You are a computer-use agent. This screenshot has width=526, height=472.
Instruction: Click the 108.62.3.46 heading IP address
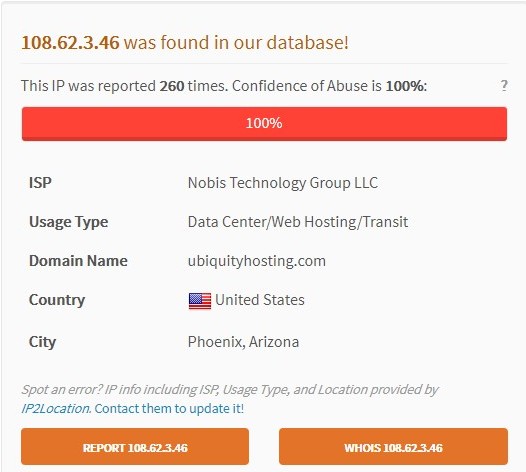click(70, 43)
